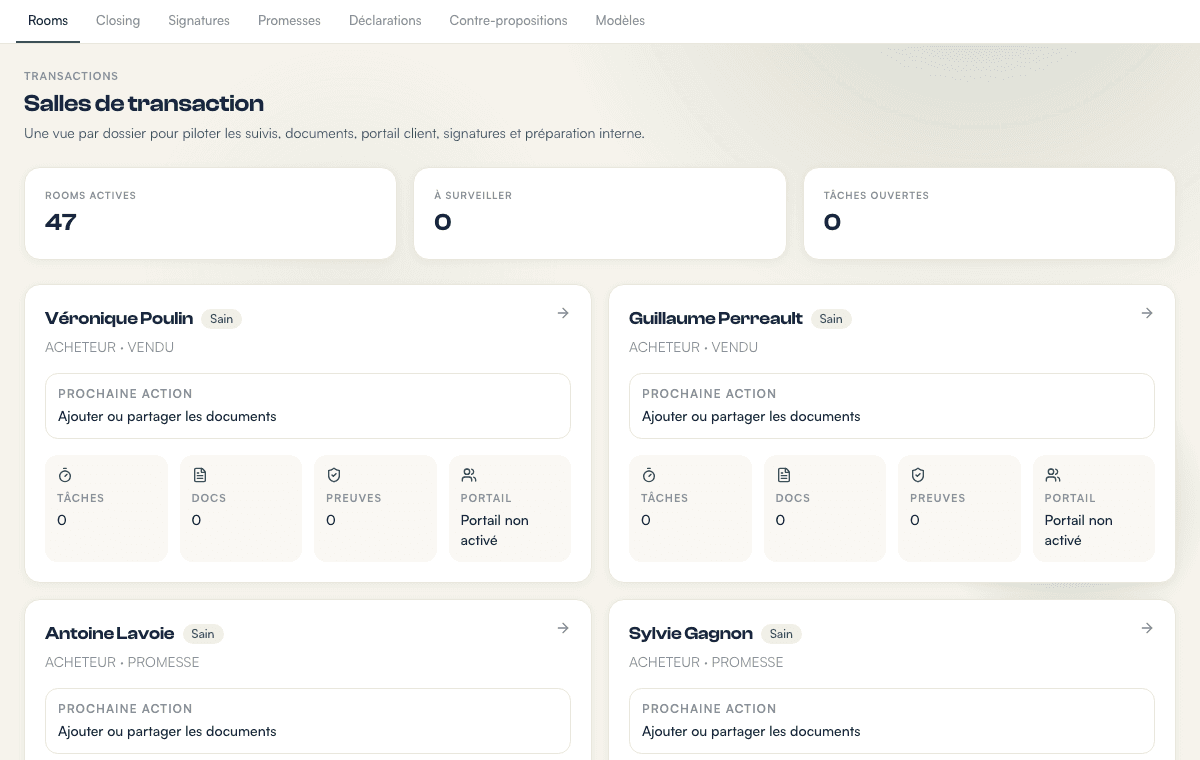Open Guillaume Perreault room arrow
Image resolution: width=1200 pixels, height=760 pixels.
coord(1147,313)
